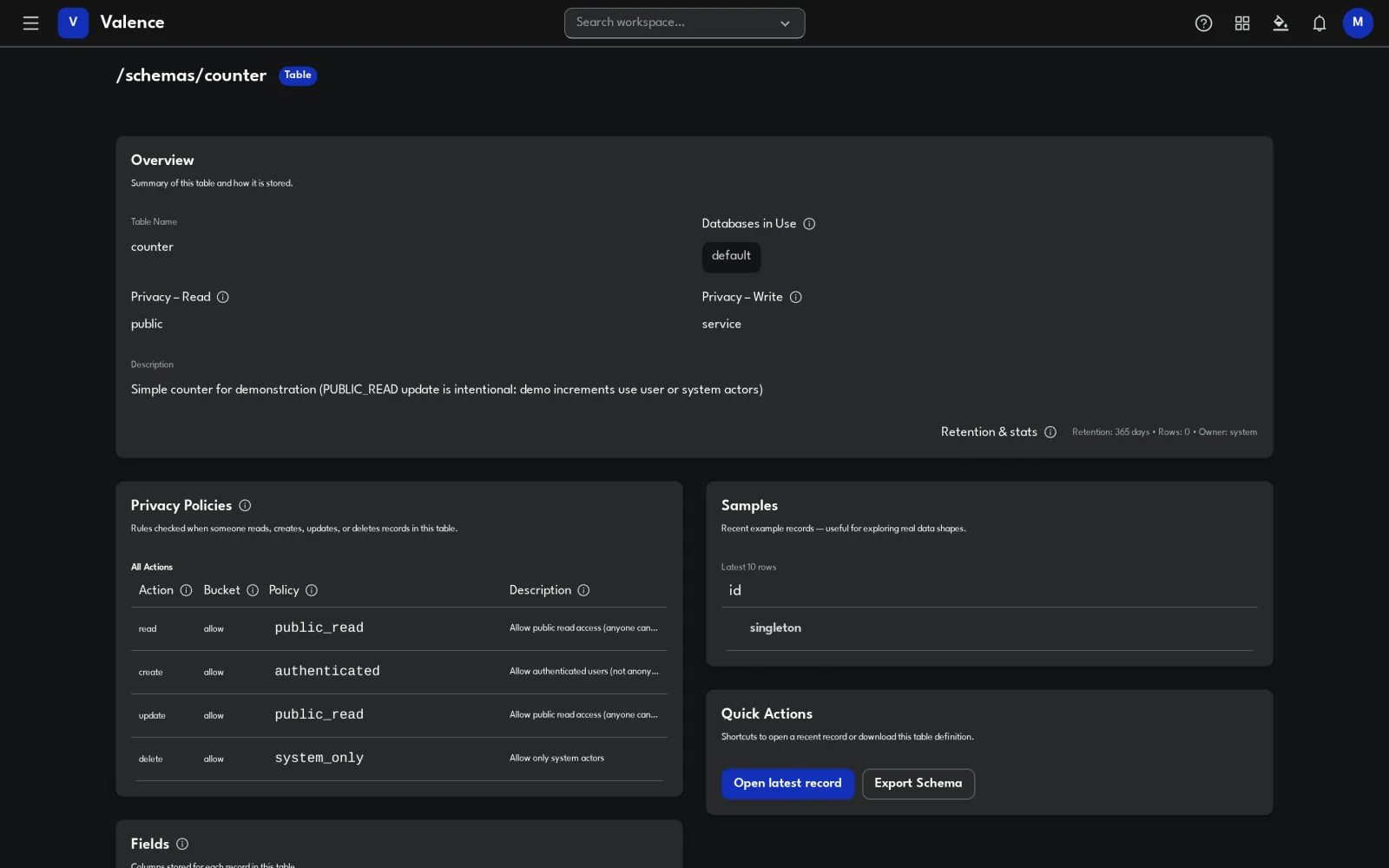
Task: Select the public_read policy in update row
Action: pos(319,714)
